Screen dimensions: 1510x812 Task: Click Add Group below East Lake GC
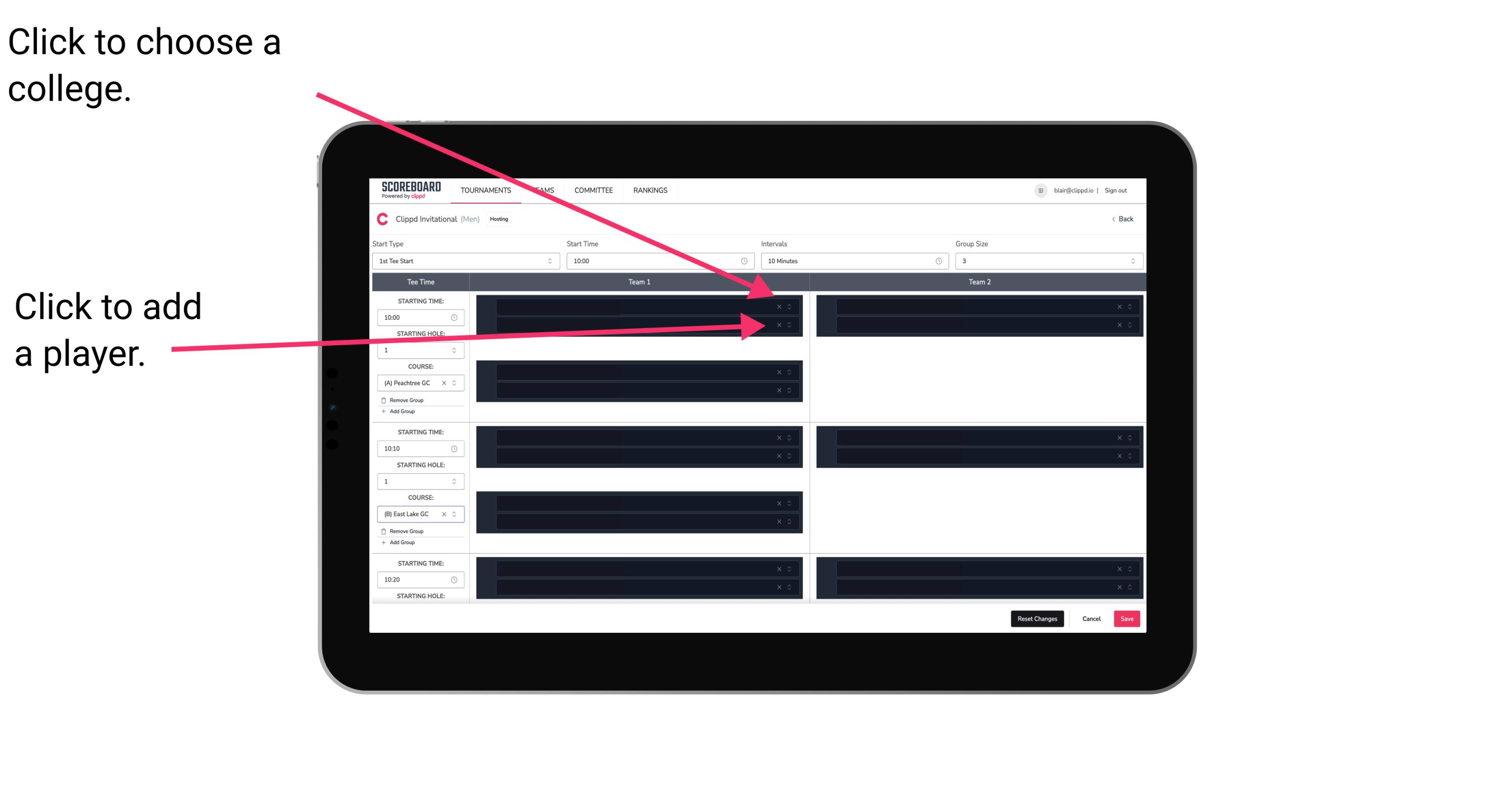[400, 542]
